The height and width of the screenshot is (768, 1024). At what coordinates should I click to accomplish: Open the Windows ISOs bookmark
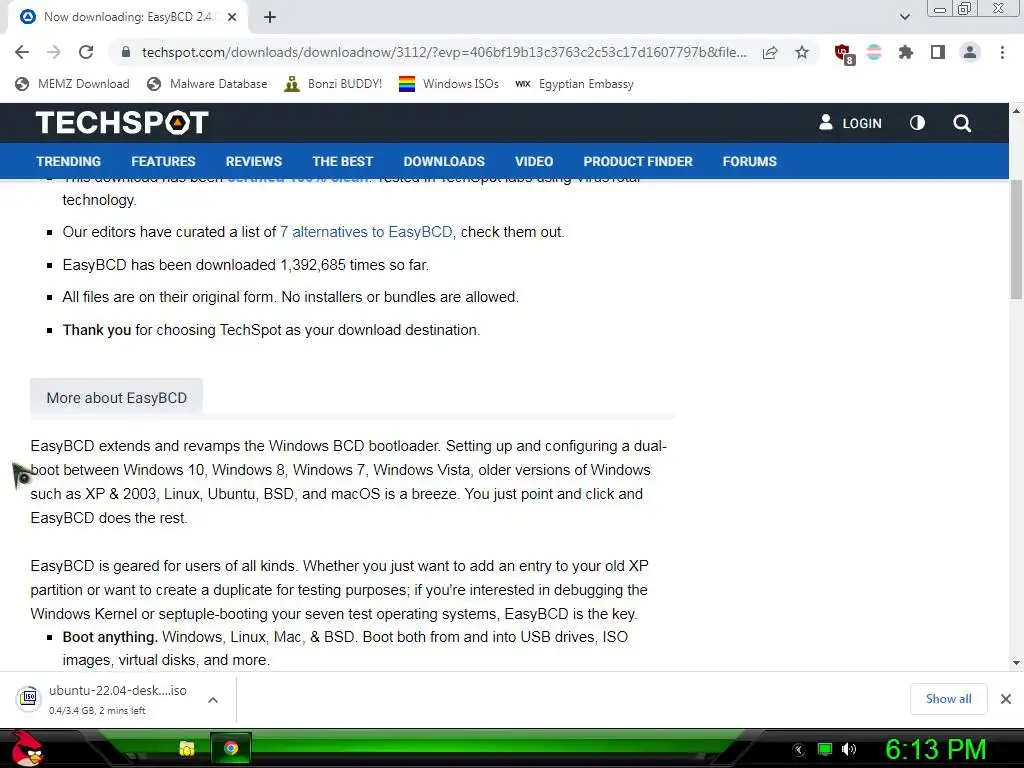tap(449, 84)
